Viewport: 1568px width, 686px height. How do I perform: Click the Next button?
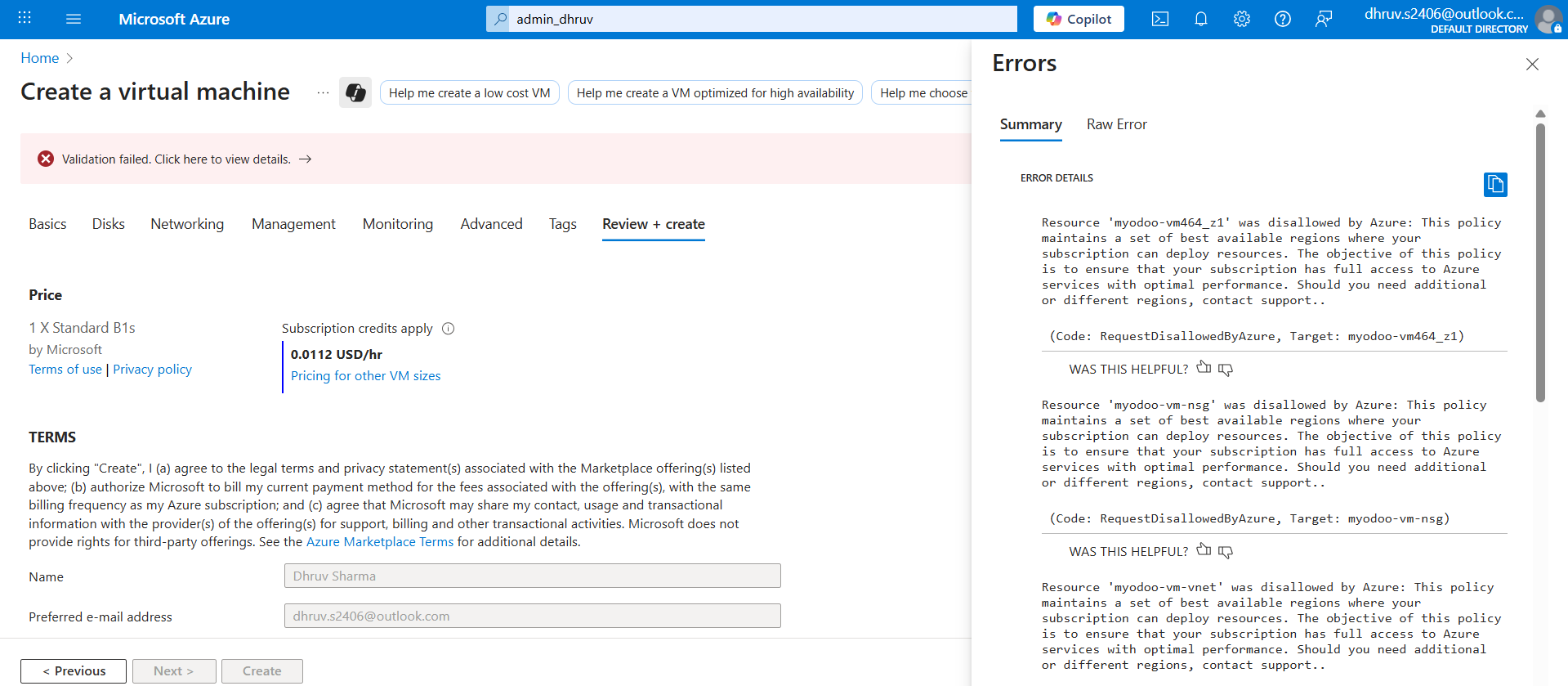(x=174, y=671)
